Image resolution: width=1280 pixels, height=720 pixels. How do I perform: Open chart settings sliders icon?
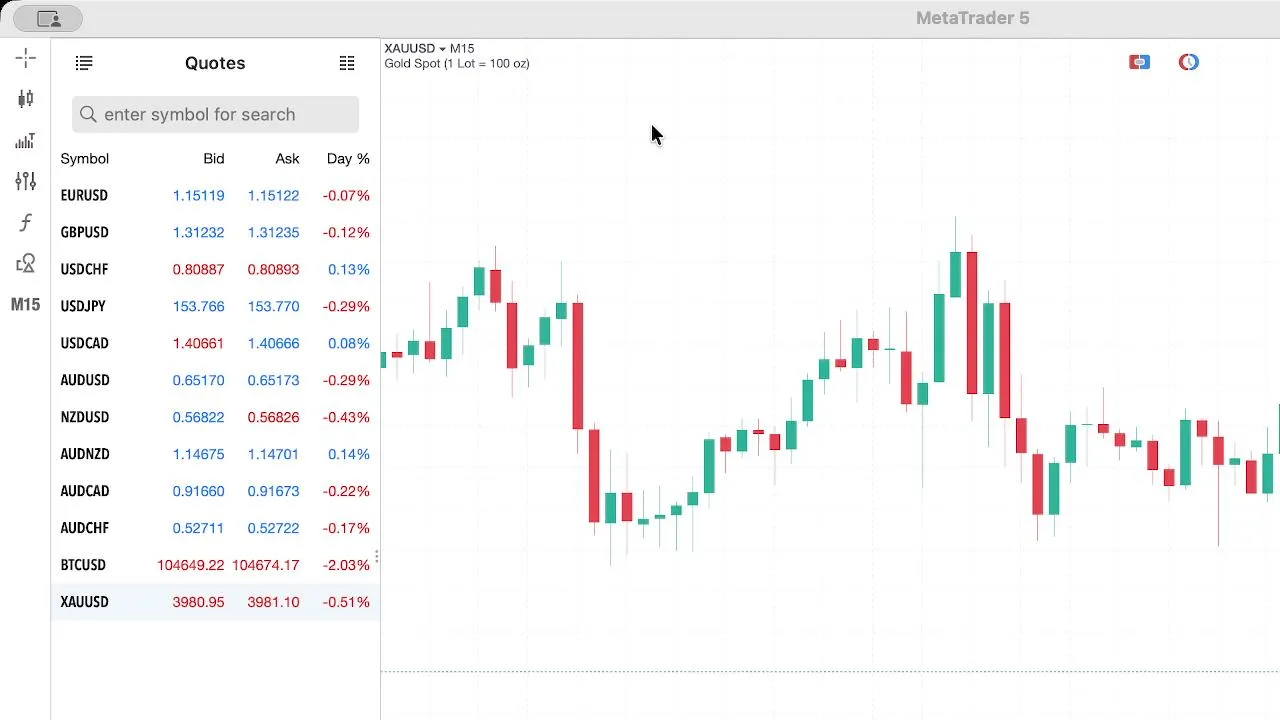[x=26, y=181]
